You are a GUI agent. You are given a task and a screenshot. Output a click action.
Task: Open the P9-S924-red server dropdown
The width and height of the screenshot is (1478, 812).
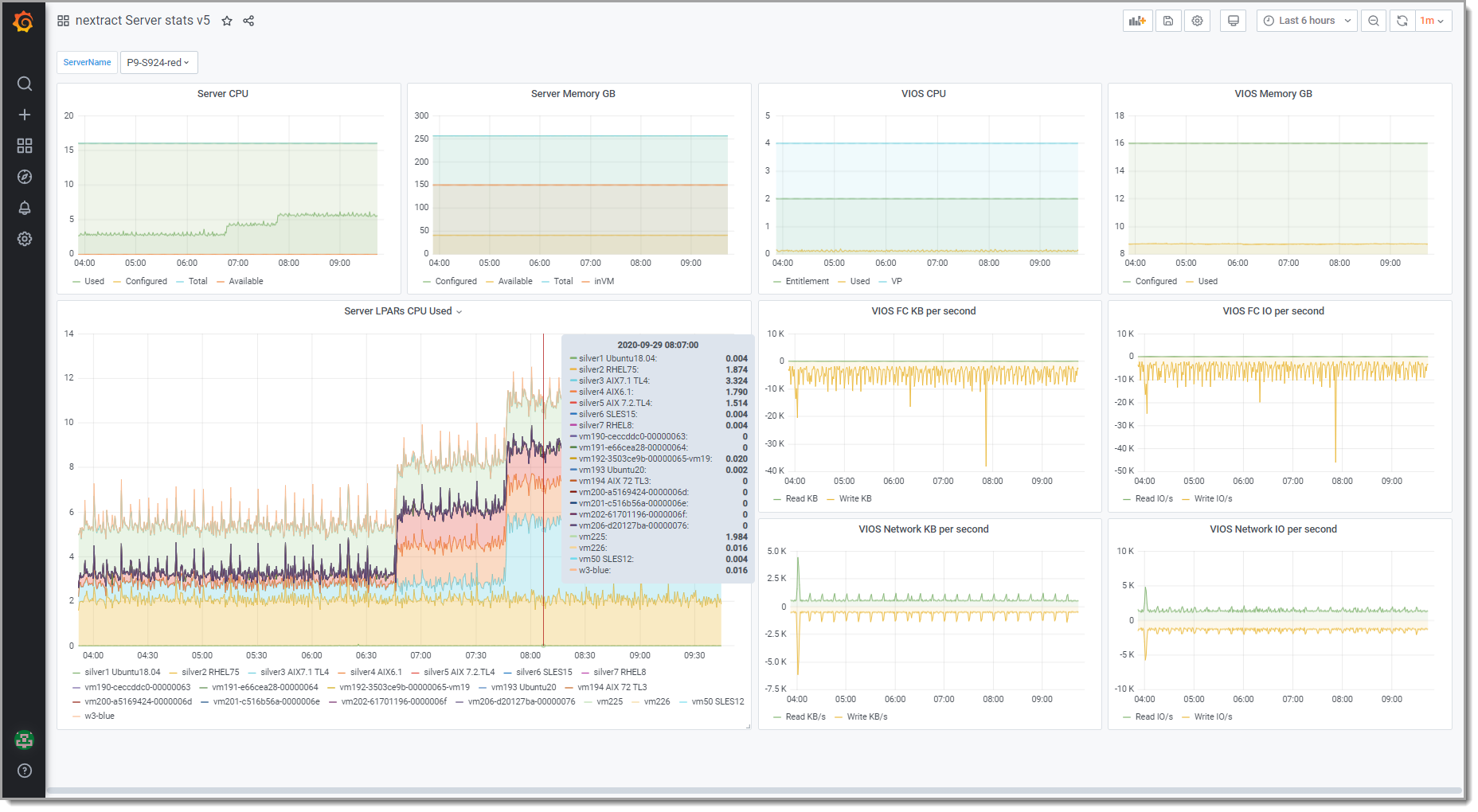(x=158, y=62)
